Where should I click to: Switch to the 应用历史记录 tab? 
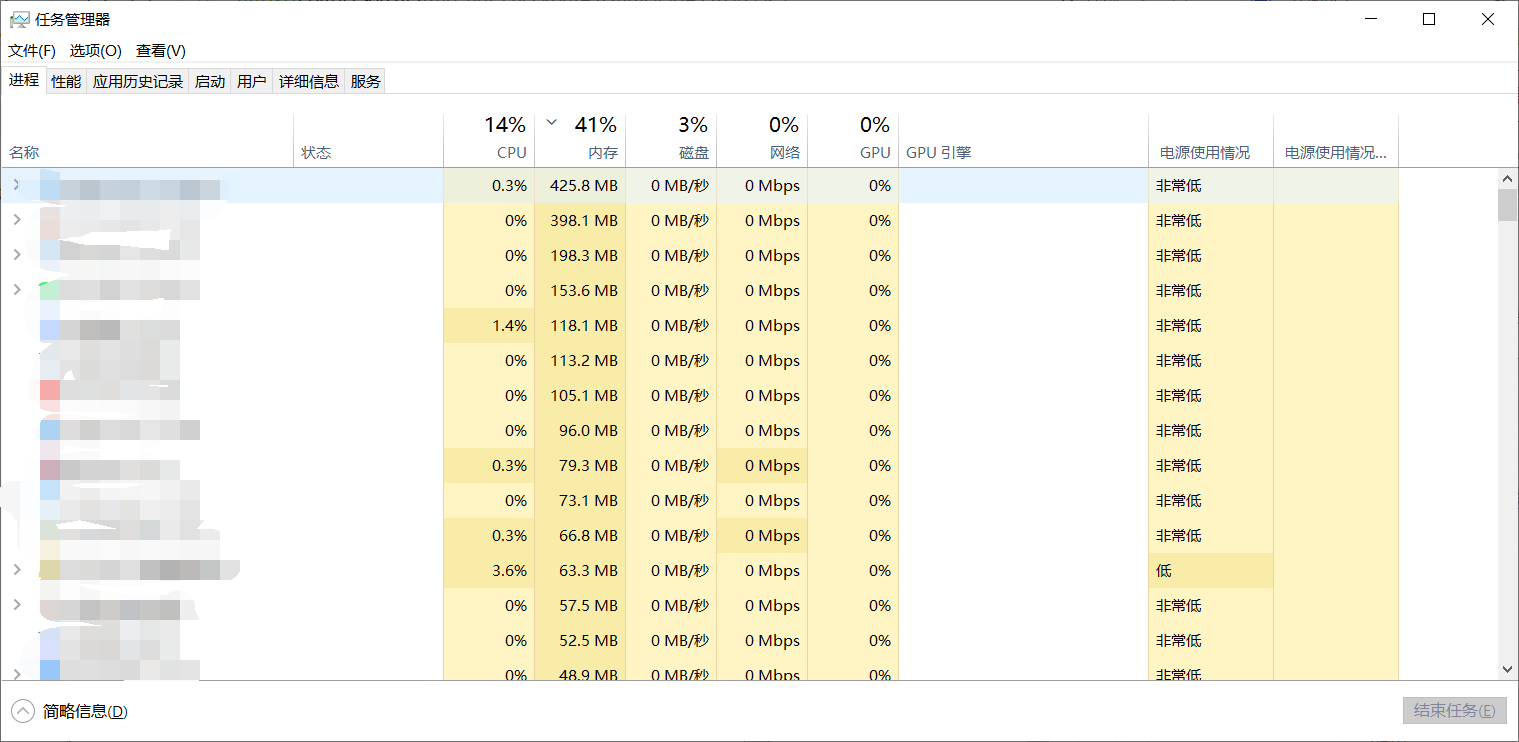point(138,82)
